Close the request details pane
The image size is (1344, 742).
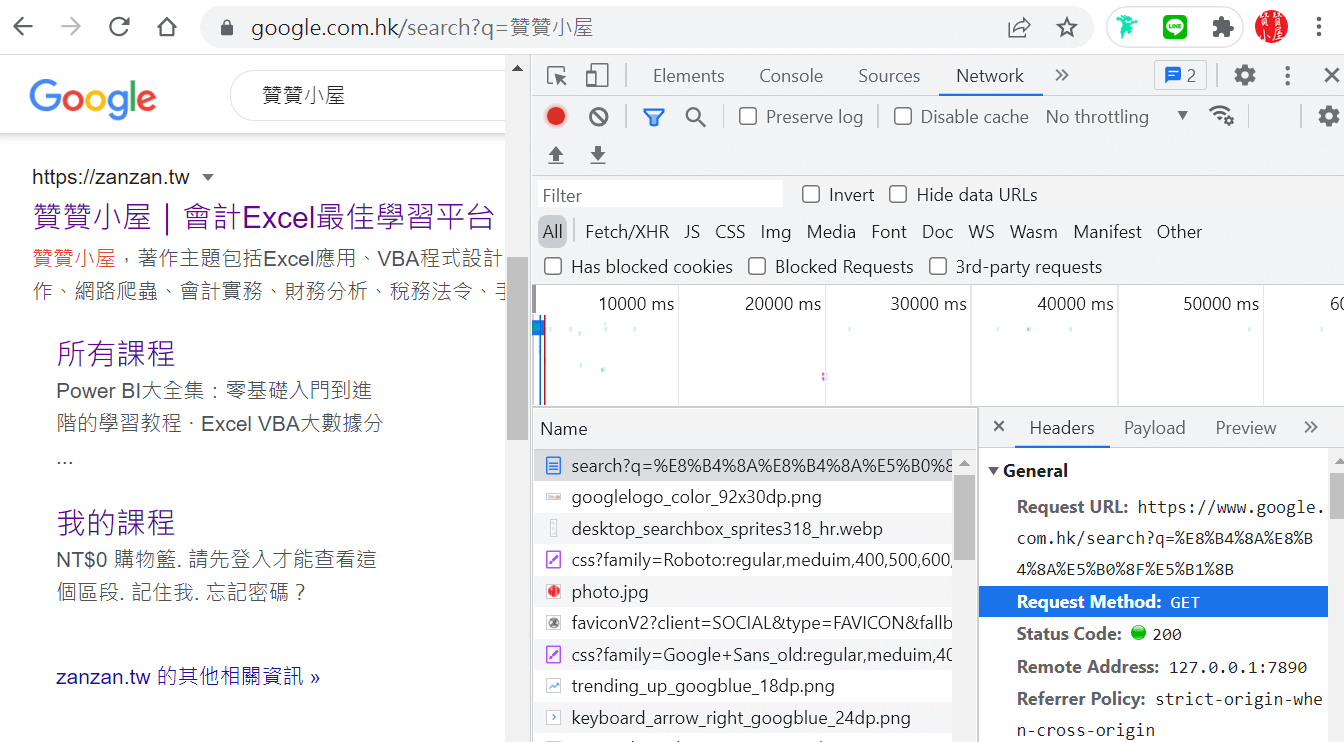tap(998, 427)
